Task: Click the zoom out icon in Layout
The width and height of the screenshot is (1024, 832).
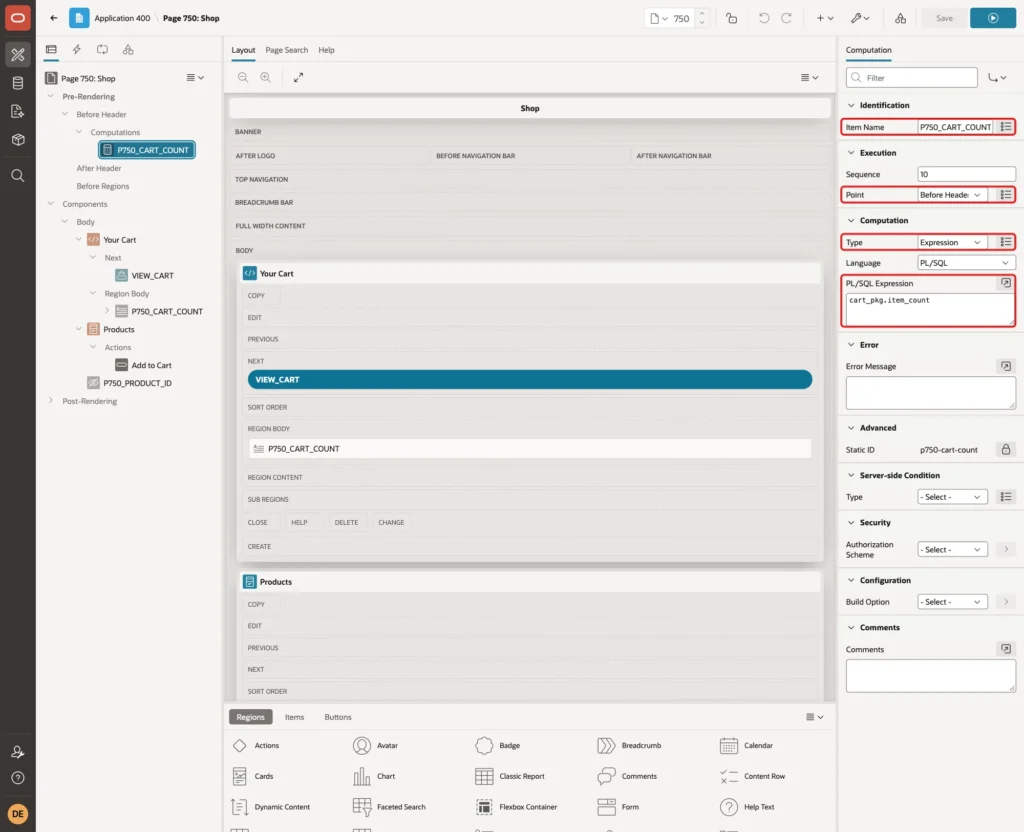Action: coord(243,77)
